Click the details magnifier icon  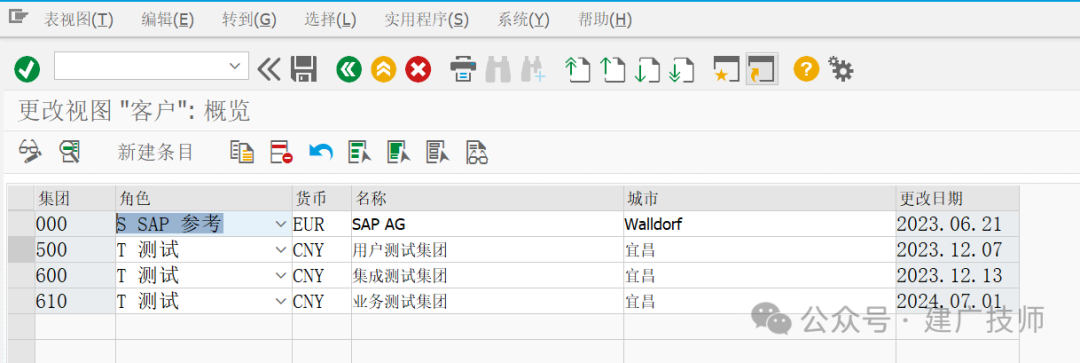pos(70,152)
